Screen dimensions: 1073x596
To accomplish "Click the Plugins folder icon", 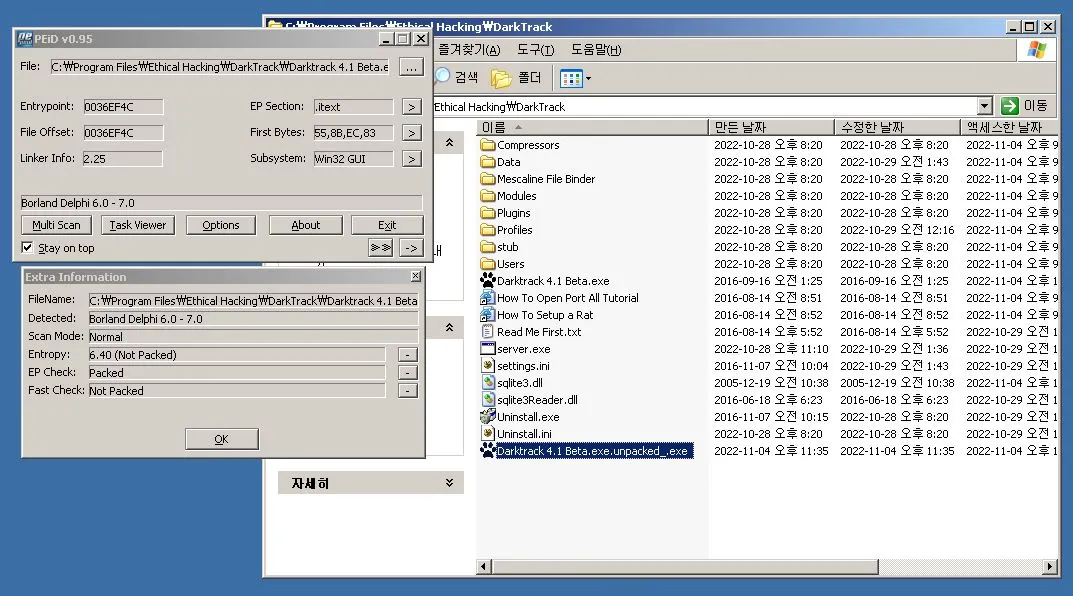I will pos(487,213).
